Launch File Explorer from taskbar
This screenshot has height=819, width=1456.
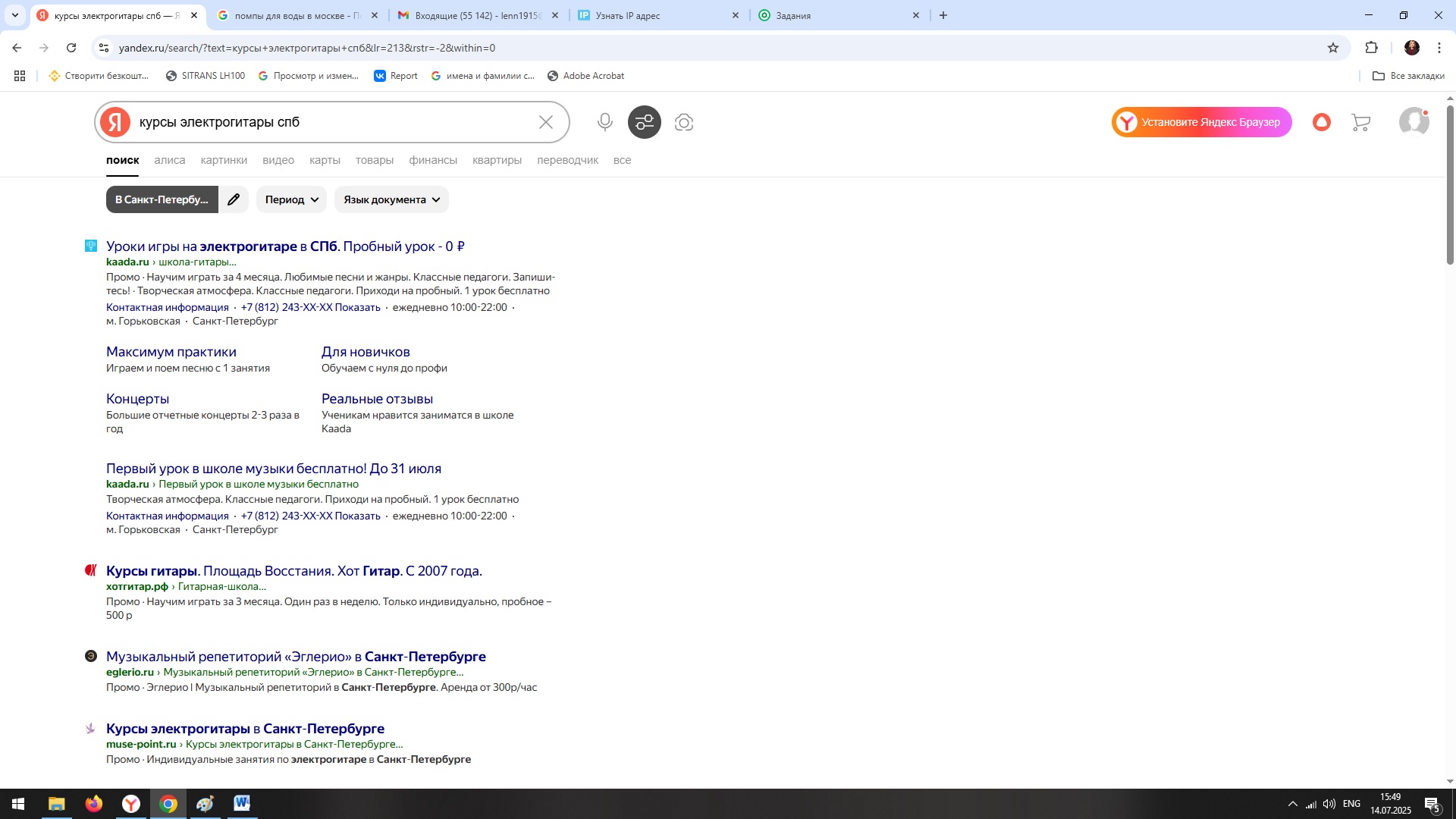point(57,804)
